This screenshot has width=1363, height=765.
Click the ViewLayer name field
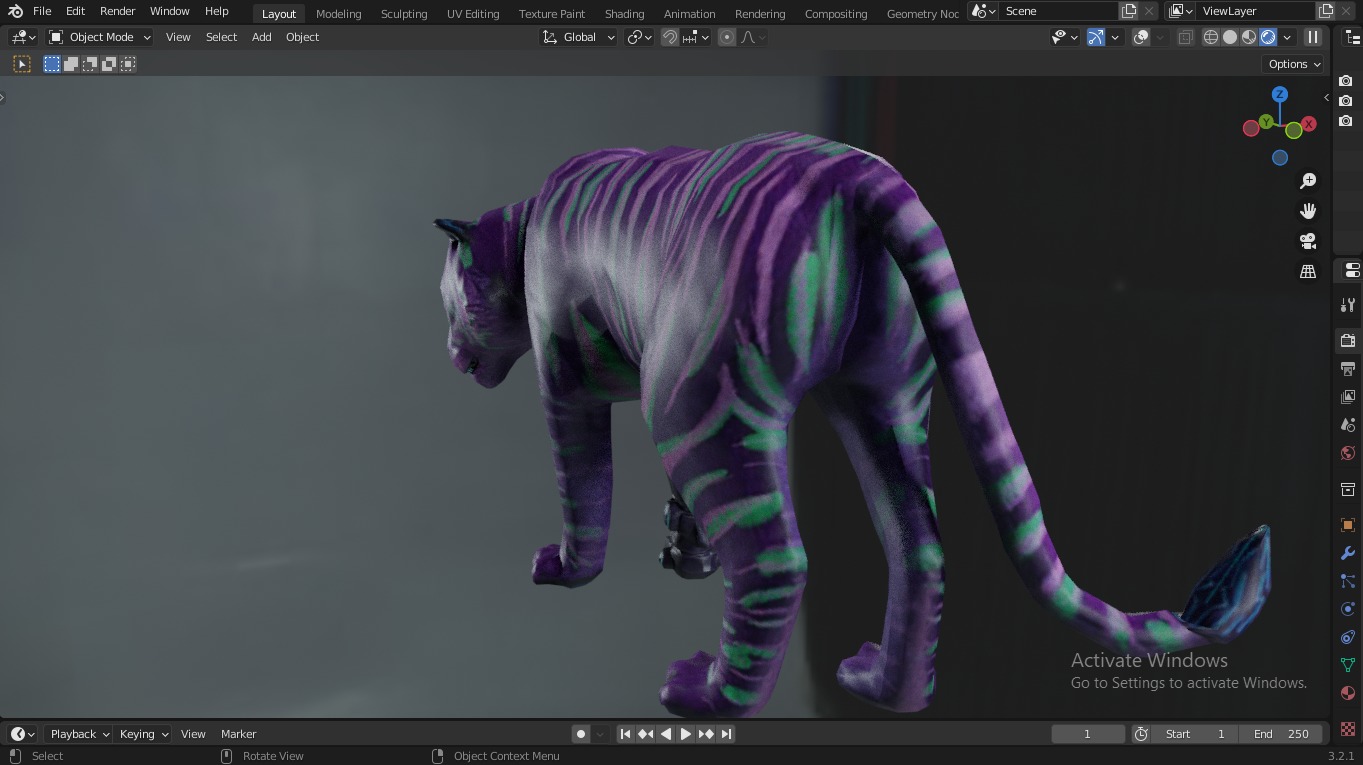click(x=1255, y=11)
